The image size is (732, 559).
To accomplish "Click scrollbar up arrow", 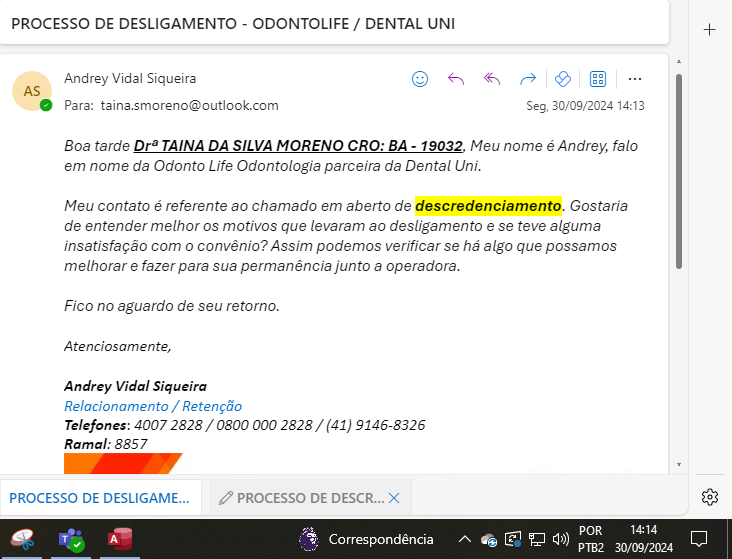I will click(679, 62).
